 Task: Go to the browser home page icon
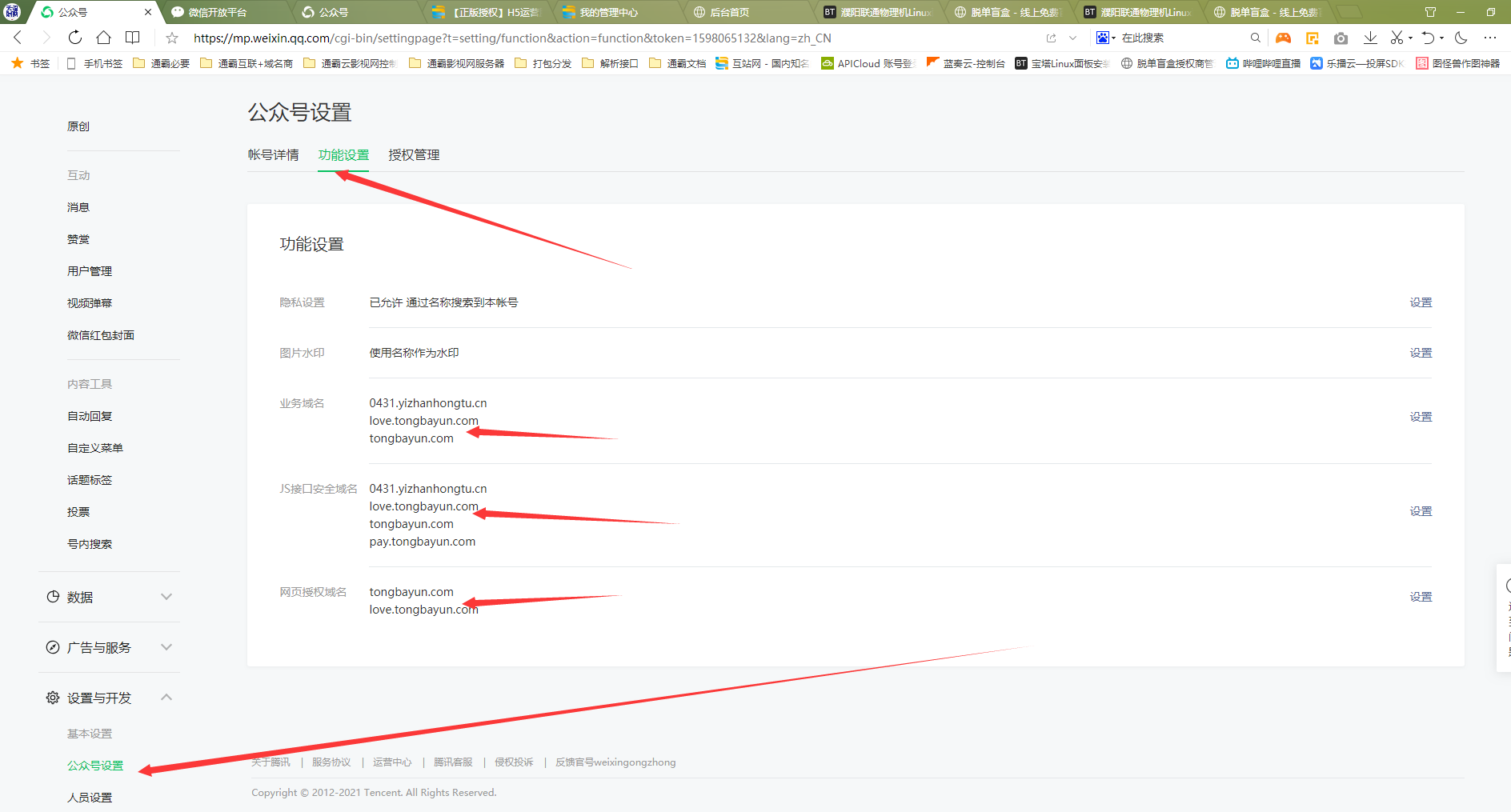click(x=103, y=38)
